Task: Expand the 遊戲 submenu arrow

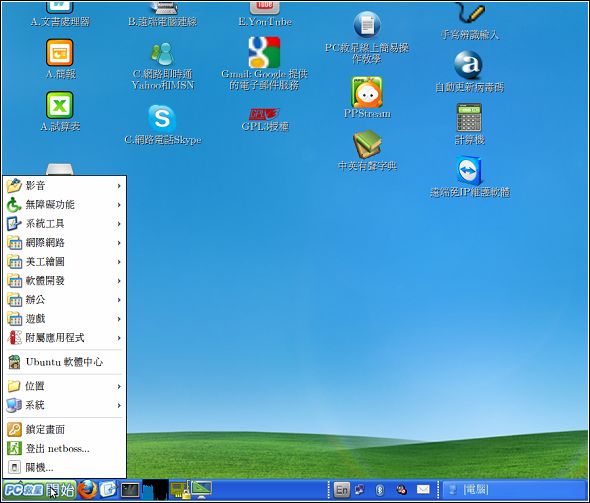Action: coord(119,319)
